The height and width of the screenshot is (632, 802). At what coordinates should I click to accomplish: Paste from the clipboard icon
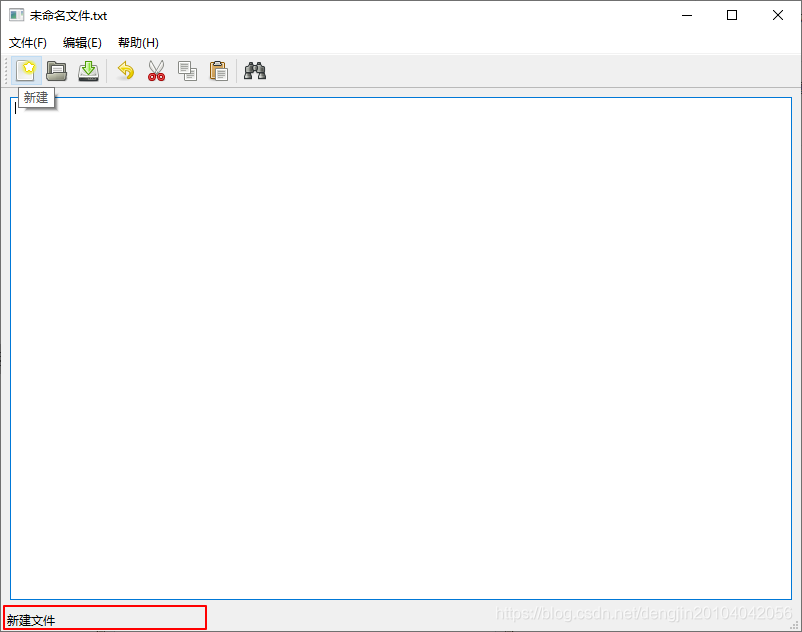coord(218,71)
